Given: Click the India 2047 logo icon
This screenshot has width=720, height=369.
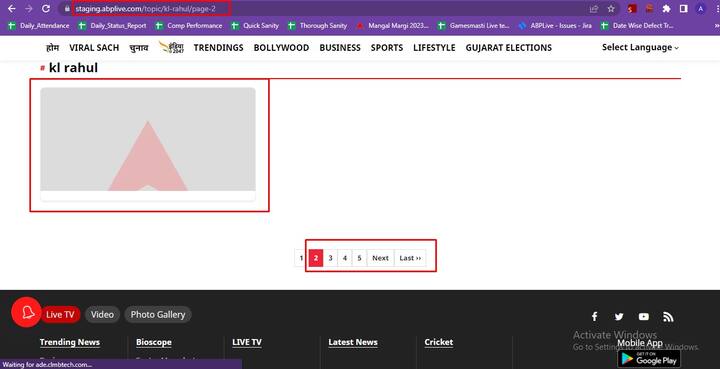Looking at the screenshot, I should click(x=171, y=47).
